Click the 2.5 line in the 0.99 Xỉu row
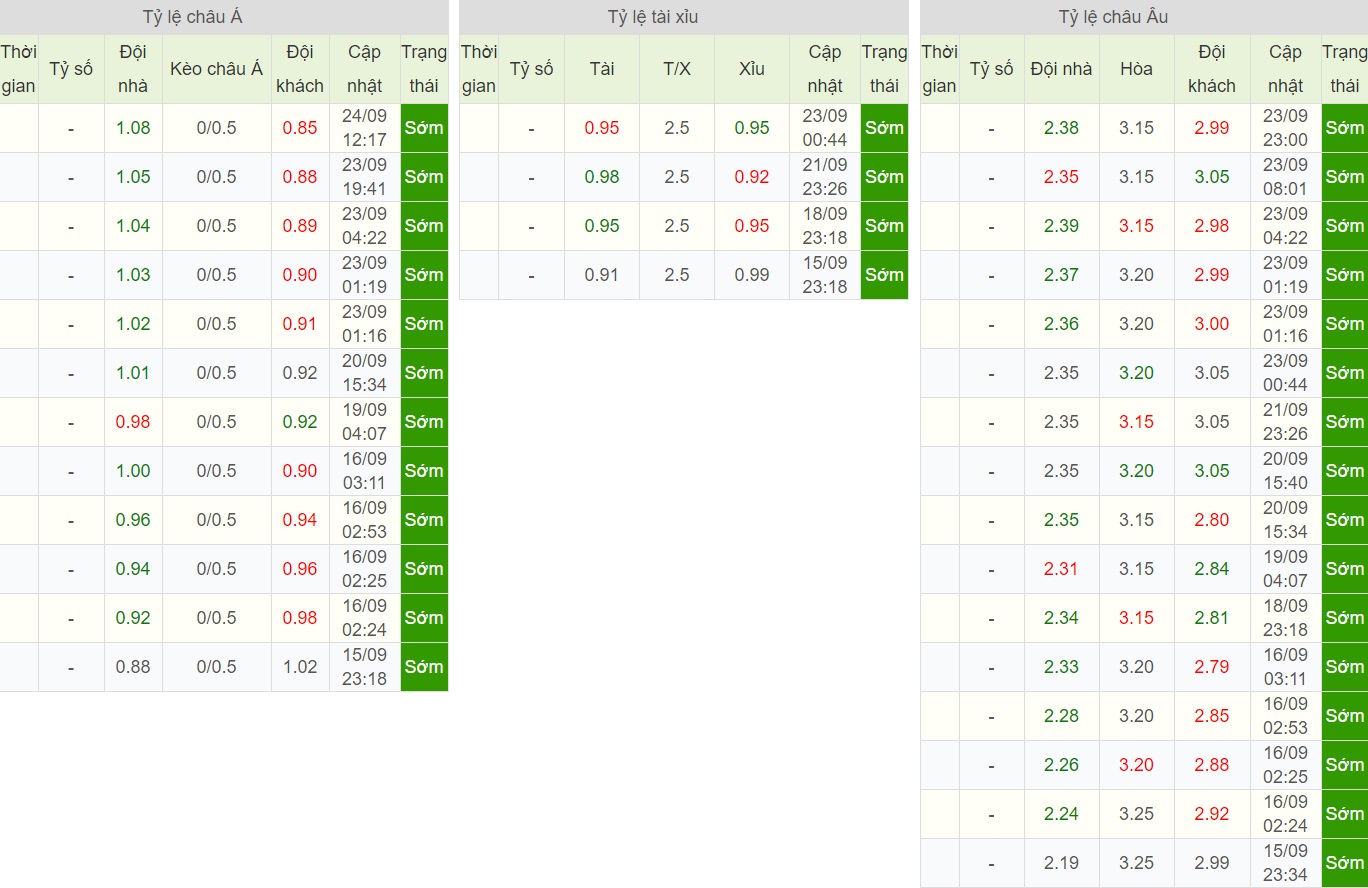The width and height of the screenshot is (1368, 888). (677, 275)
